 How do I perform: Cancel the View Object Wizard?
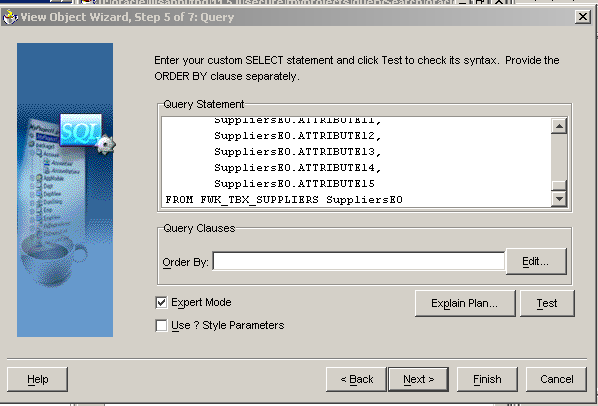[x=556, y=379]
